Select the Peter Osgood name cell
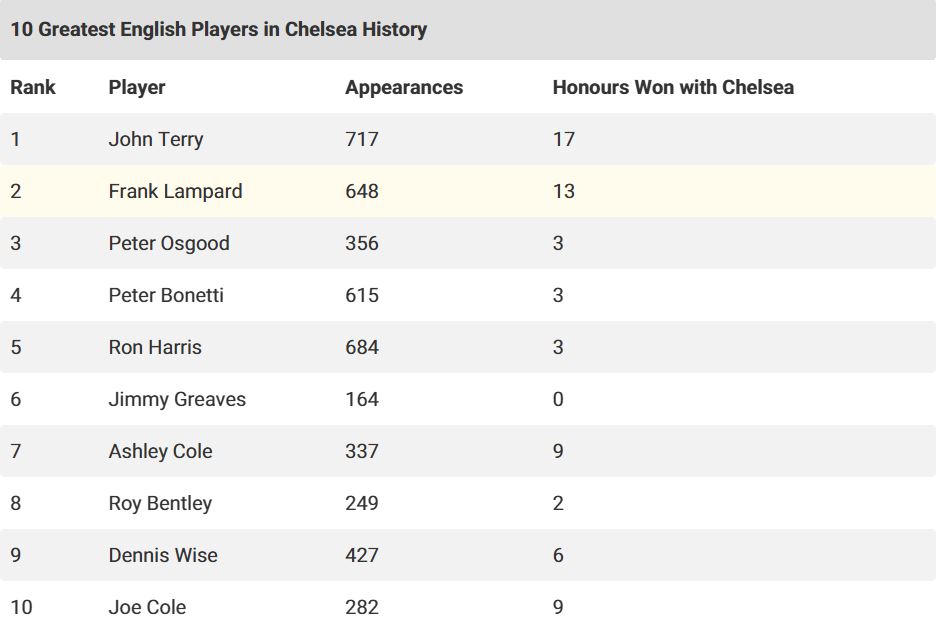 click(169, 243)
